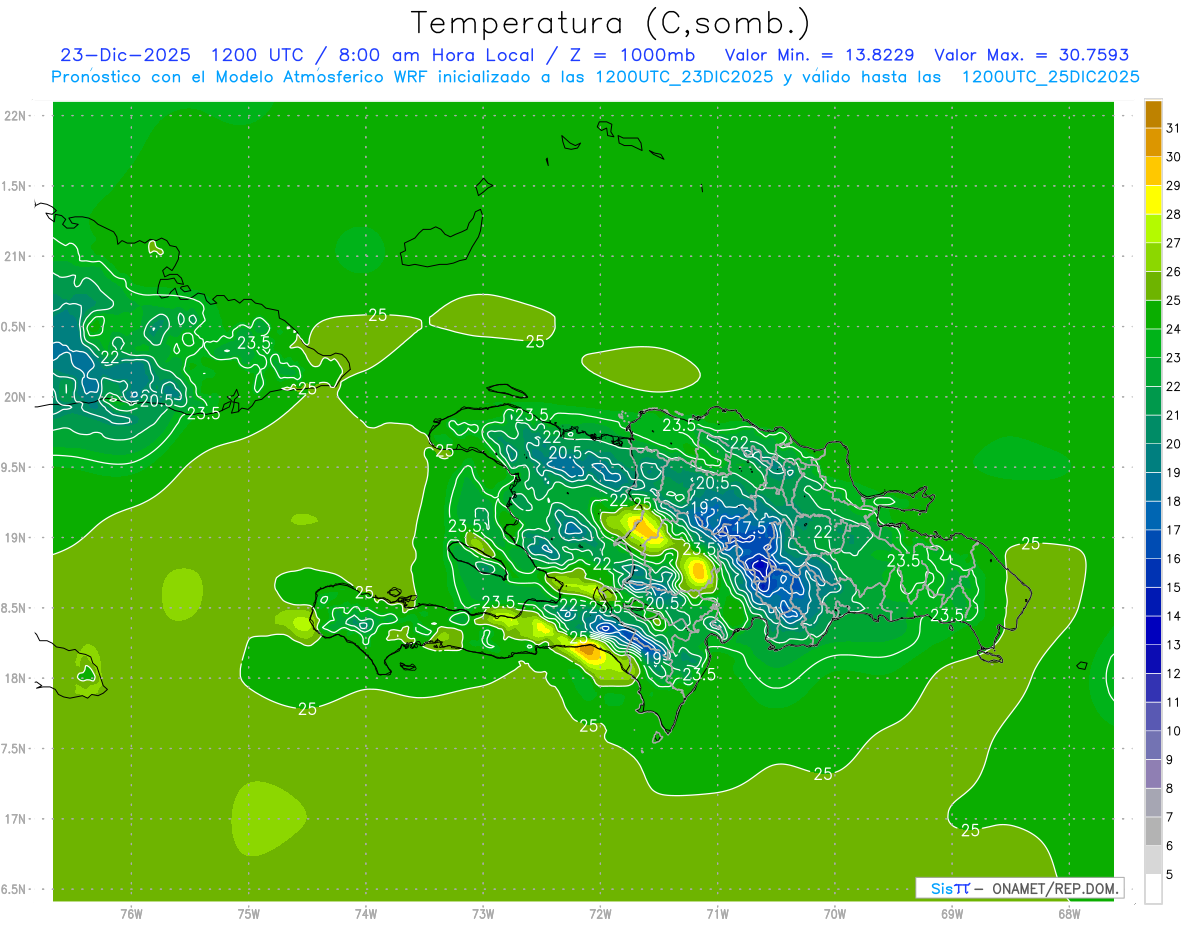Click the '6.5N' latitude axis label
The image size is (1200, 927).
(15, 889)
